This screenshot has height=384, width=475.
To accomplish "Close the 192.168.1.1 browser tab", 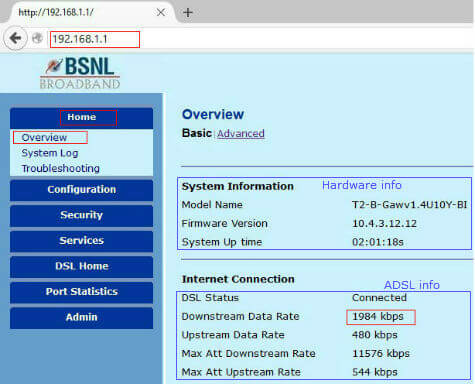I will point(161,12).
